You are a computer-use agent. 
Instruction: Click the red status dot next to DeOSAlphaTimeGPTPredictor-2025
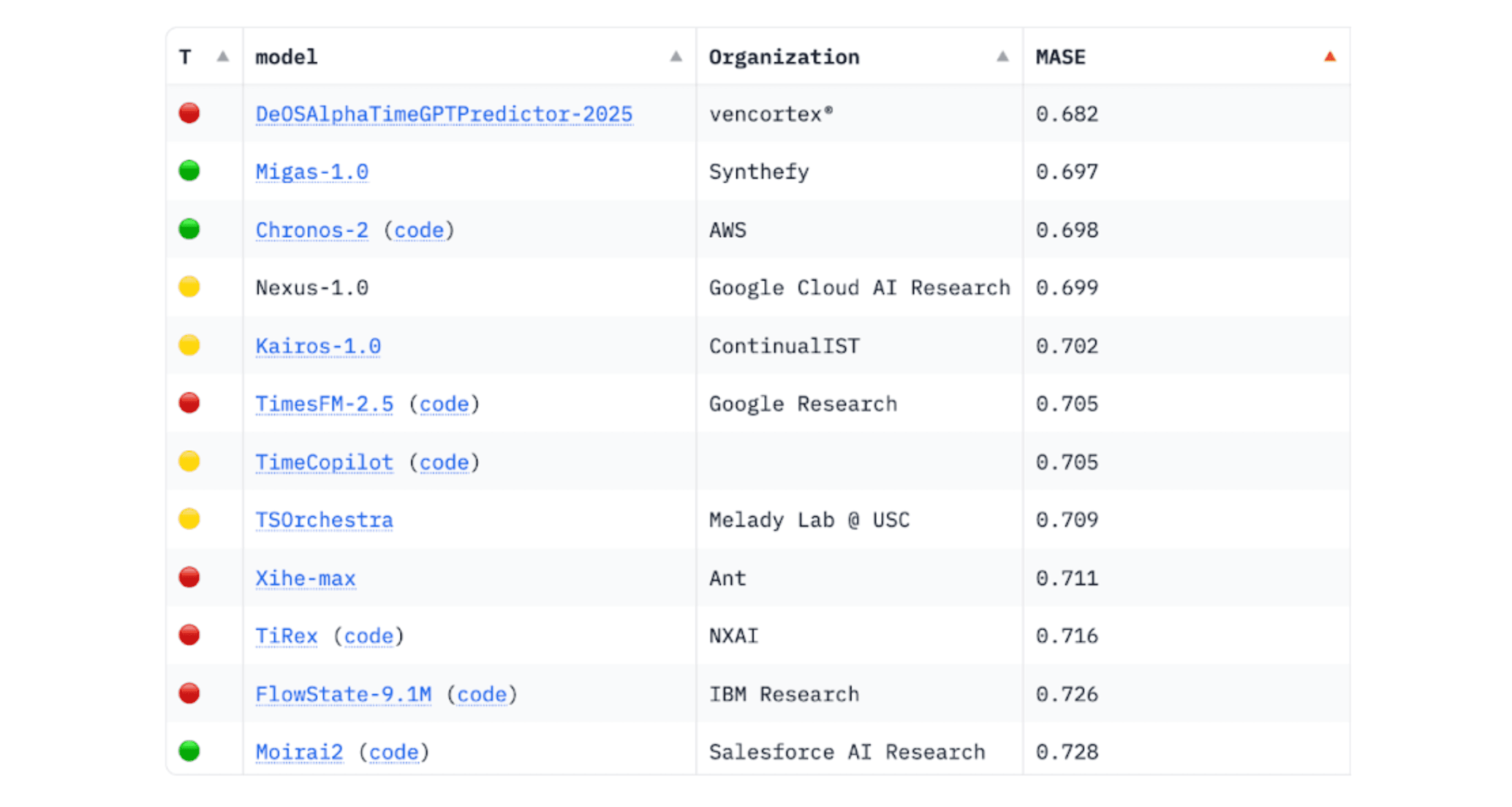189,113
